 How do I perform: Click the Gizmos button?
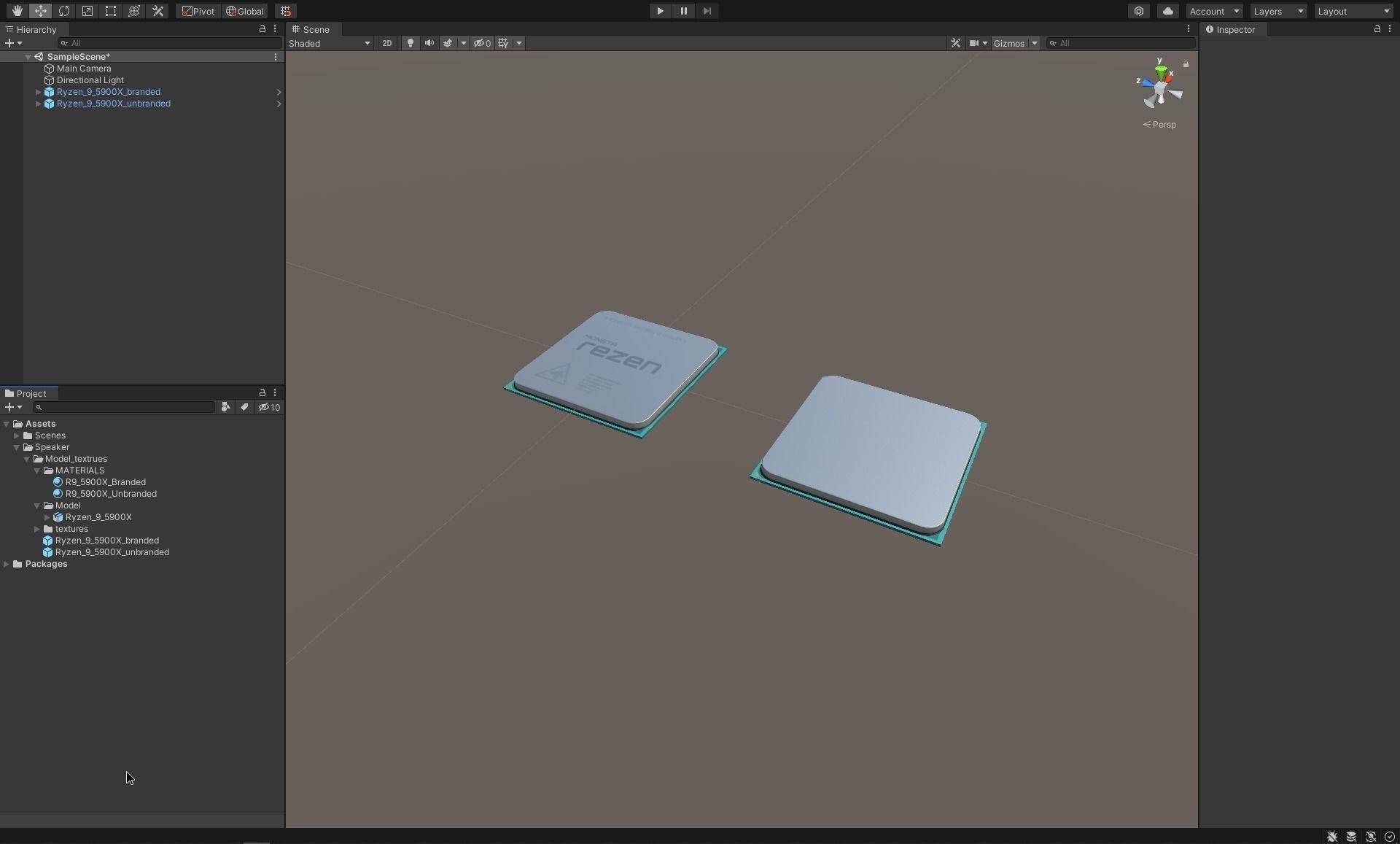point(1009,43)
